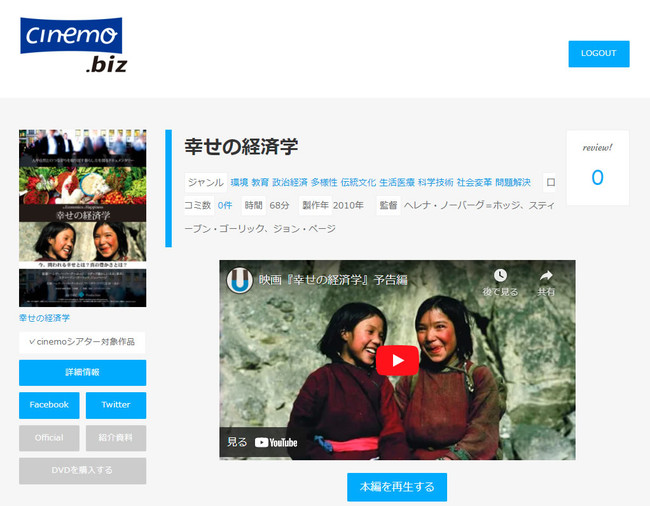Click the 68分 running time value
The image size is (650, 507).
coord(279,206)
